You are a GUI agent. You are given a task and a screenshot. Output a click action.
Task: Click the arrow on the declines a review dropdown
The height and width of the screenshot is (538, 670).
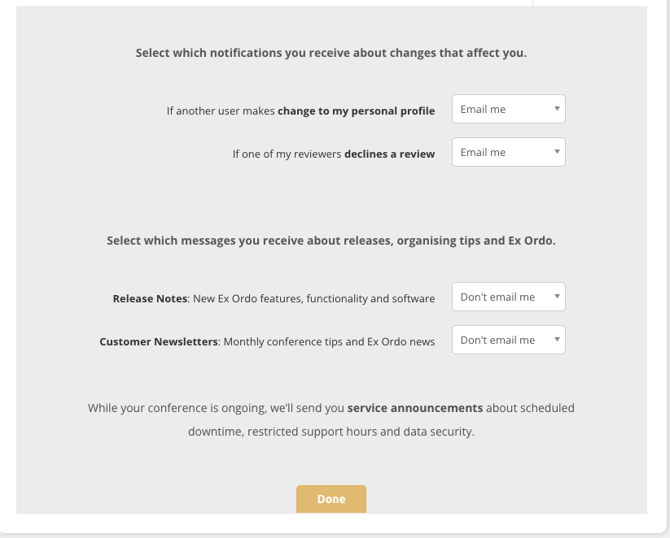click(556, 152)
